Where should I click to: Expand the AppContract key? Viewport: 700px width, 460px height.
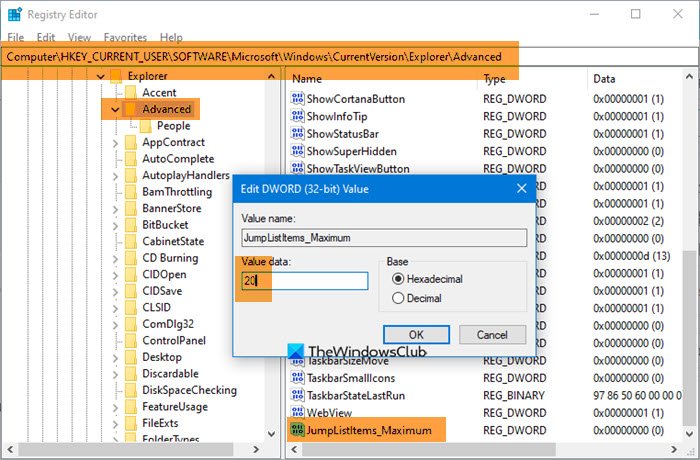[115, 143]
